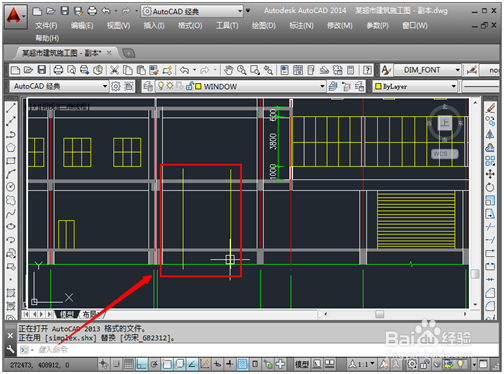Select the Polygon draw tool
Viewport: 504px width, 374px height.
tap(11, 147)
